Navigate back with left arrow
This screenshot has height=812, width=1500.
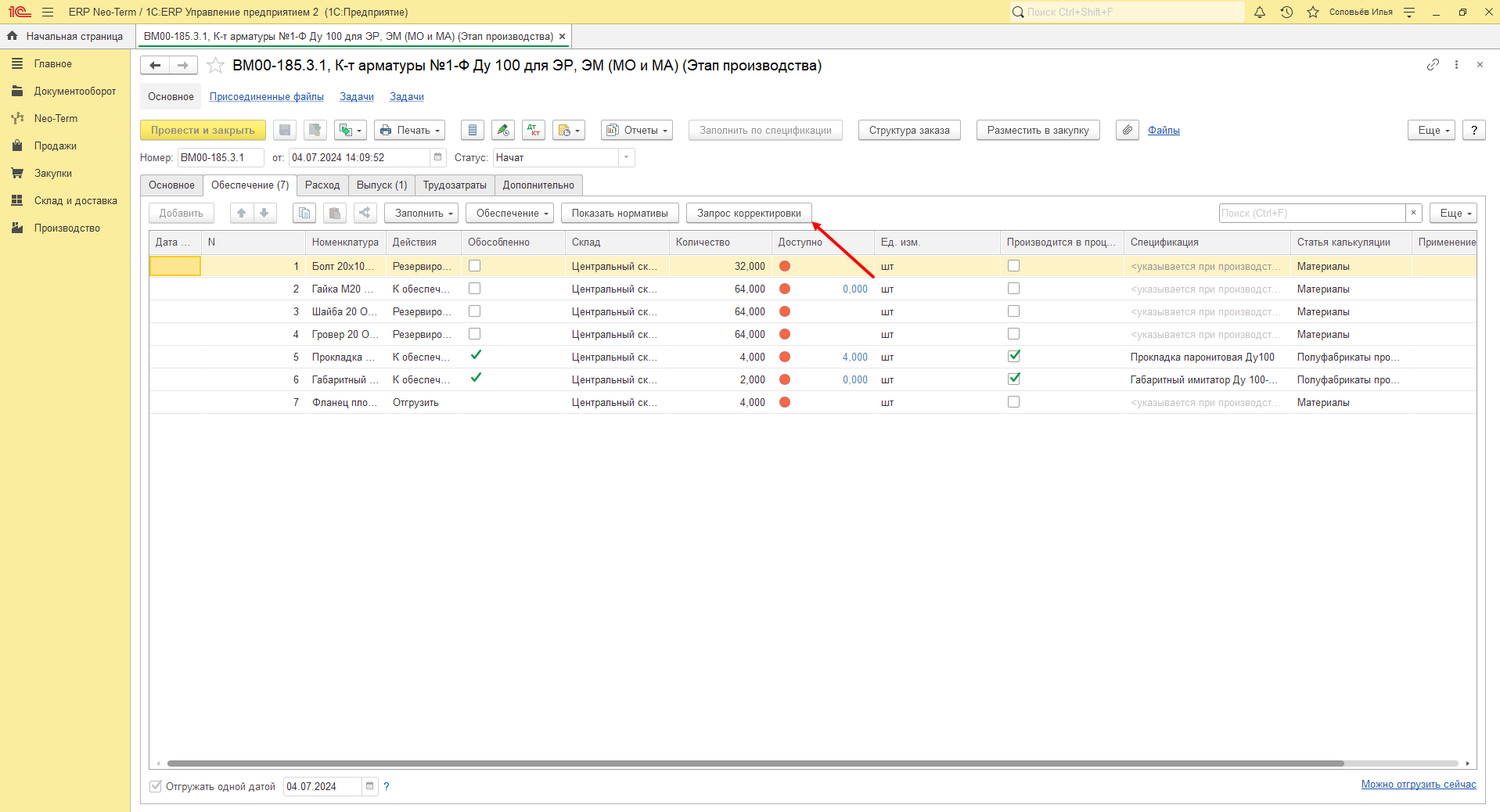[x=155, y=66]
